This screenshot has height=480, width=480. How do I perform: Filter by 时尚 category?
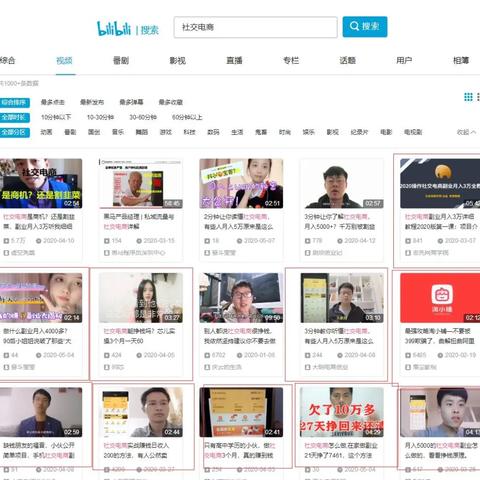coord(285,132)
